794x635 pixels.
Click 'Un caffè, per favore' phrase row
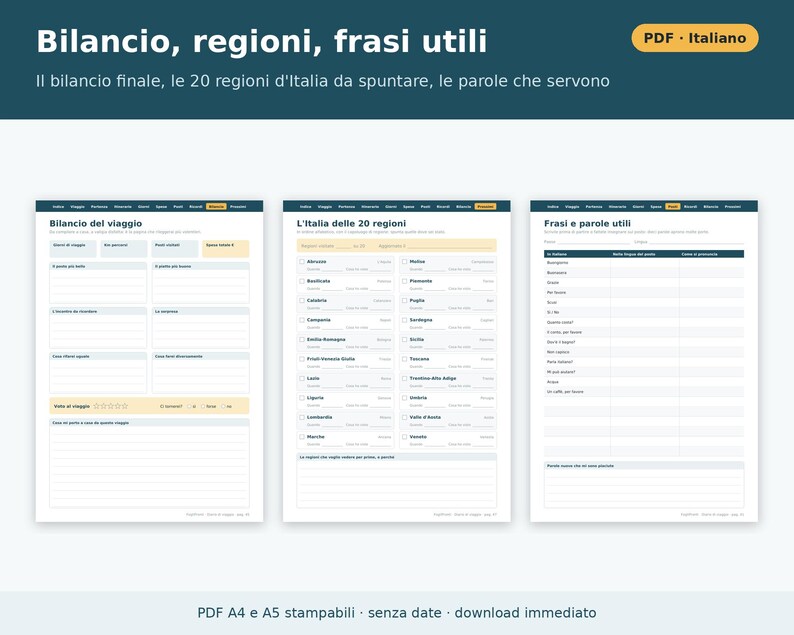tap(644, 391)
